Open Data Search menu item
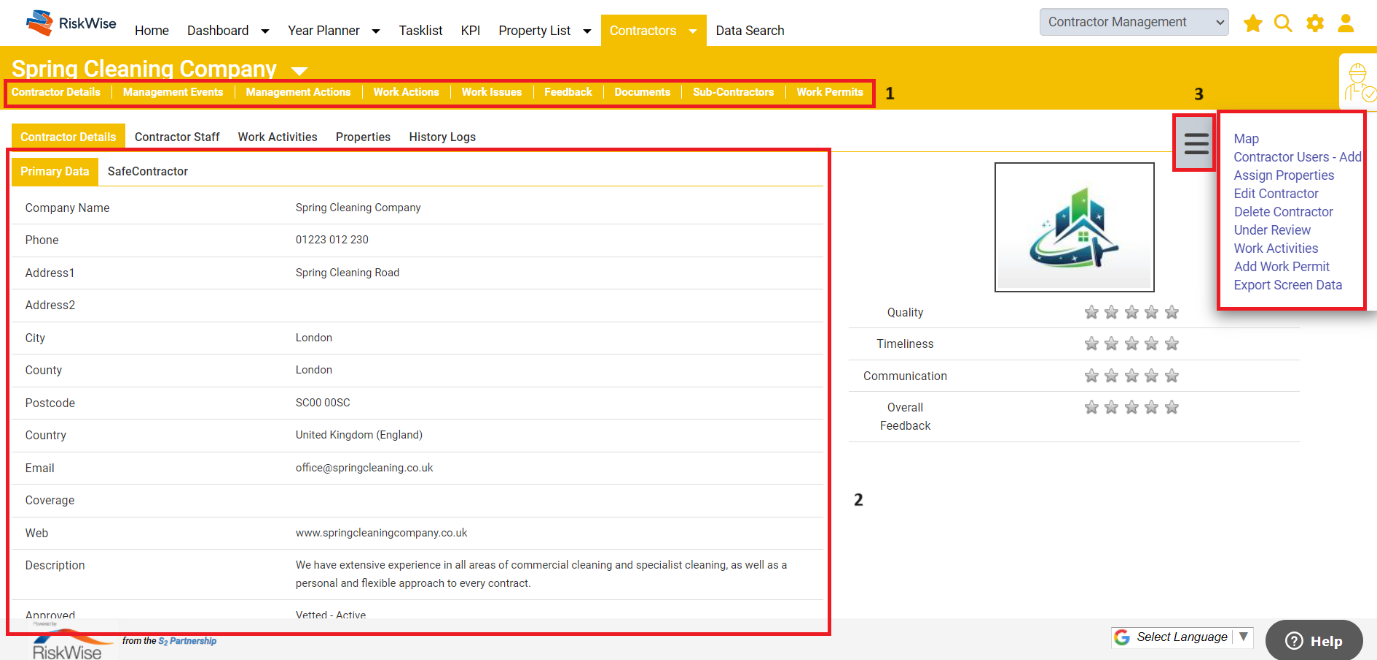1377x660 pixels. pos(750,30)
